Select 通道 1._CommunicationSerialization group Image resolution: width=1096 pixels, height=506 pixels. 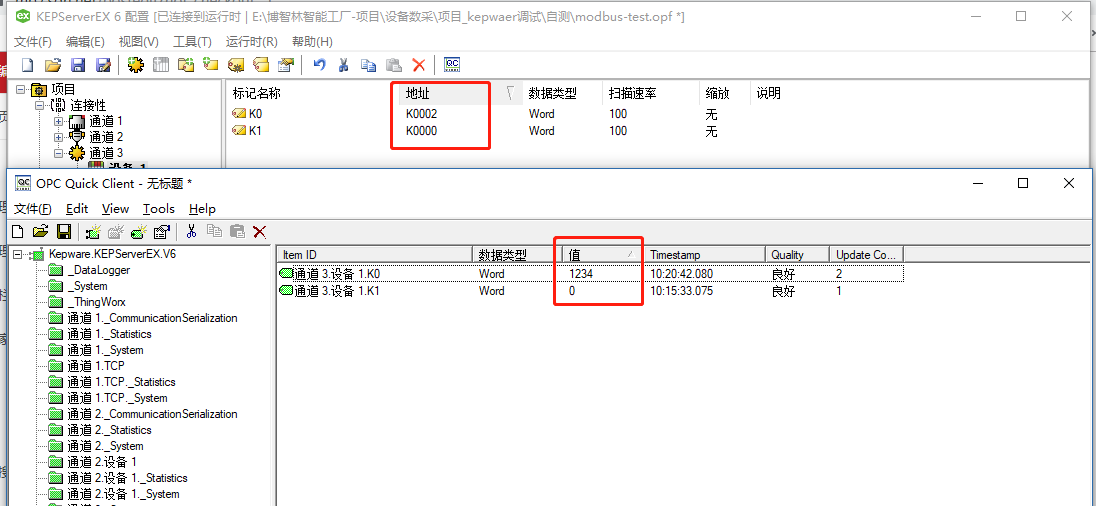152,318
